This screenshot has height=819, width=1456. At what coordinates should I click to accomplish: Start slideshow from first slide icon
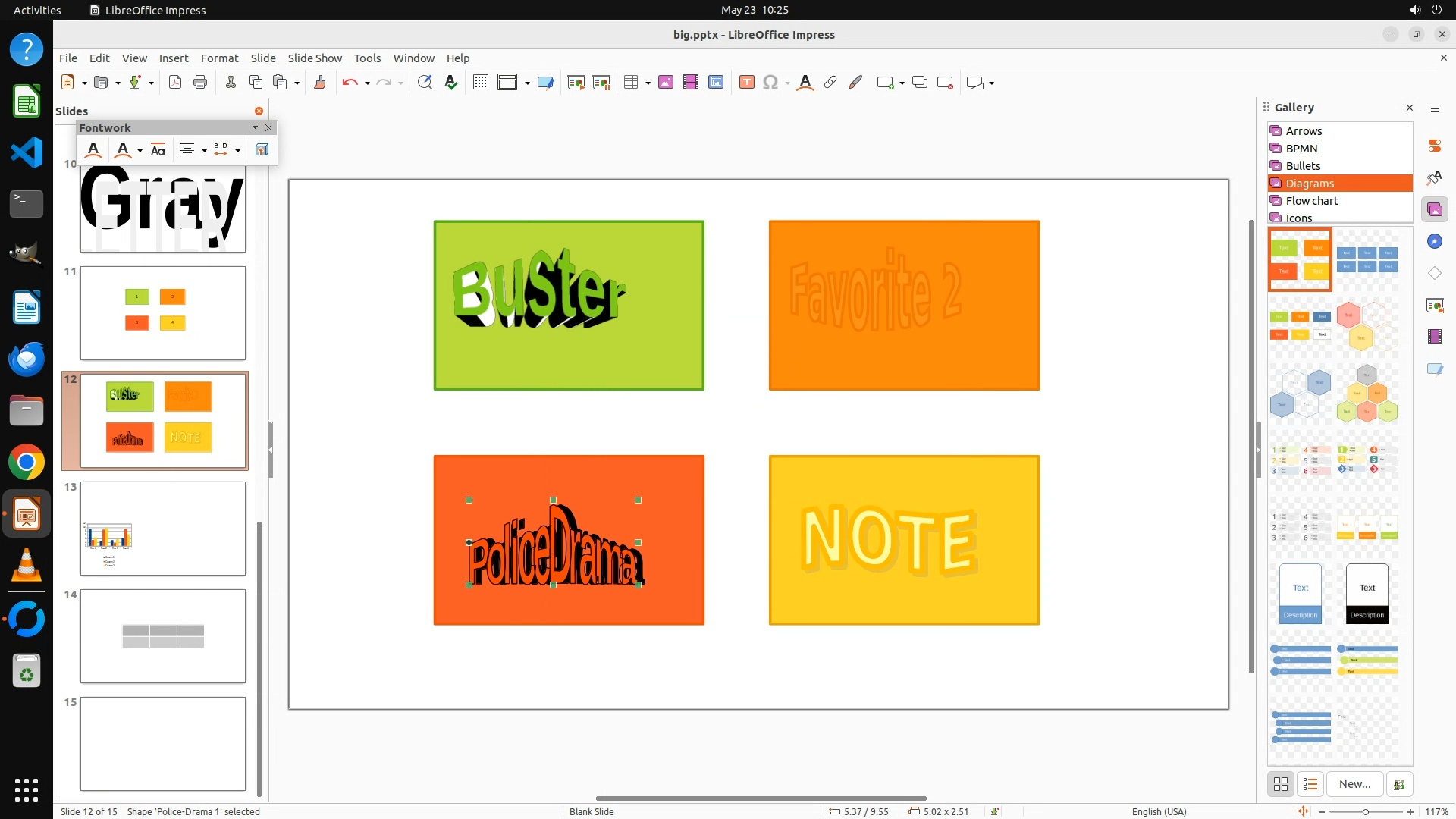click(576, 83)
